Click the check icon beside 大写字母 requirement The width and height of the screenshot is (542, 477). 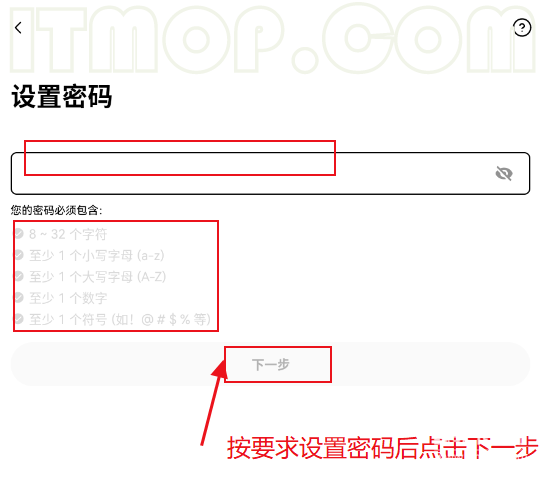pyautogui.click(x=19, y=276)
